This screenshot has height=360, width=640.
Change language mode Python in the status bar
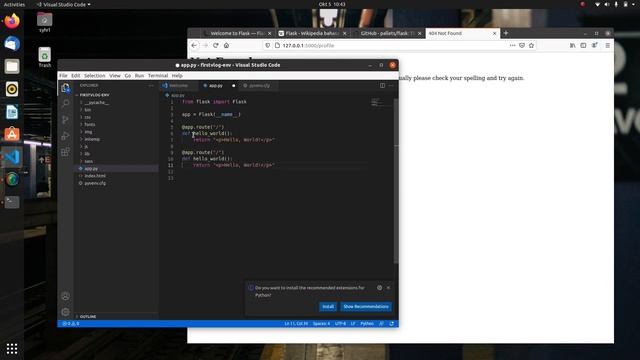click(367, 324)
